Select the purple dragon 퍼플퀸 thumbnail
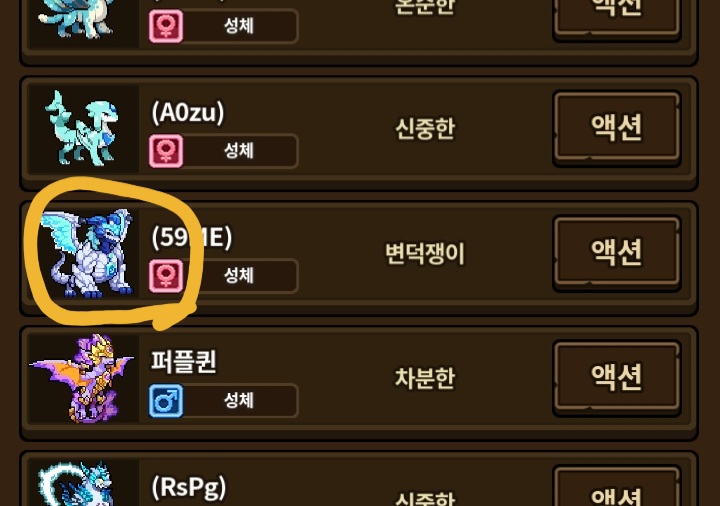 pos(83,378)
